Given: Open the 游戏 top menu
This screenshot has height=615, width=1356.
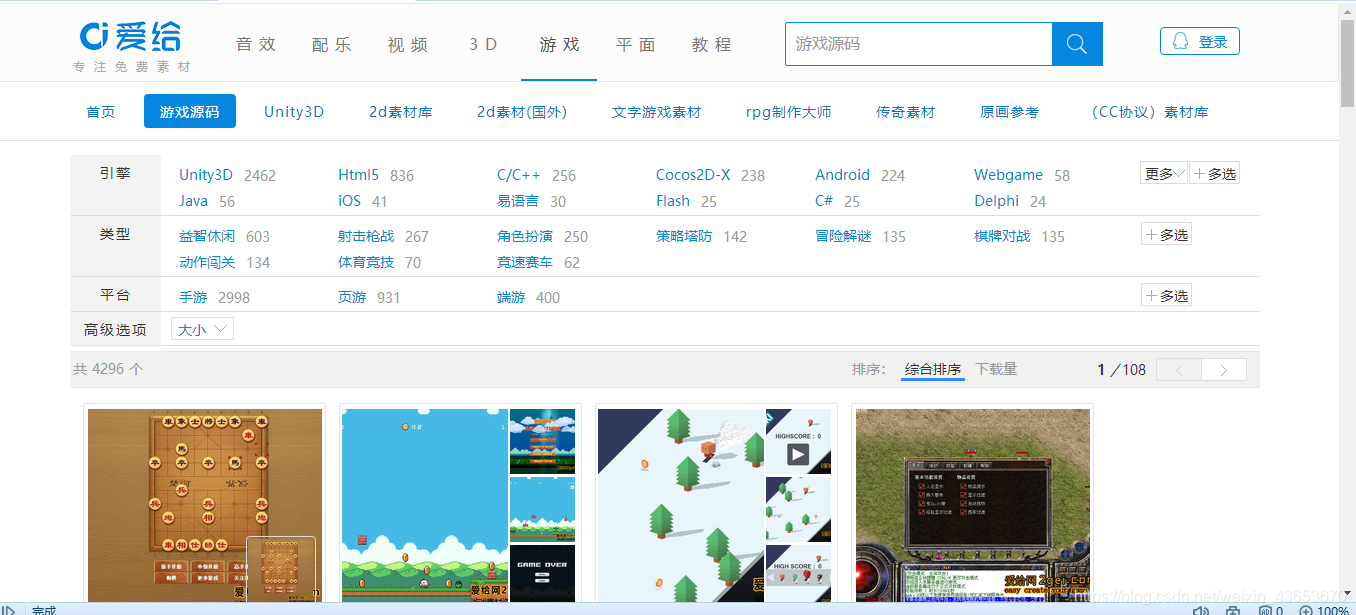Looking at the screenshot, I should 559,44.
